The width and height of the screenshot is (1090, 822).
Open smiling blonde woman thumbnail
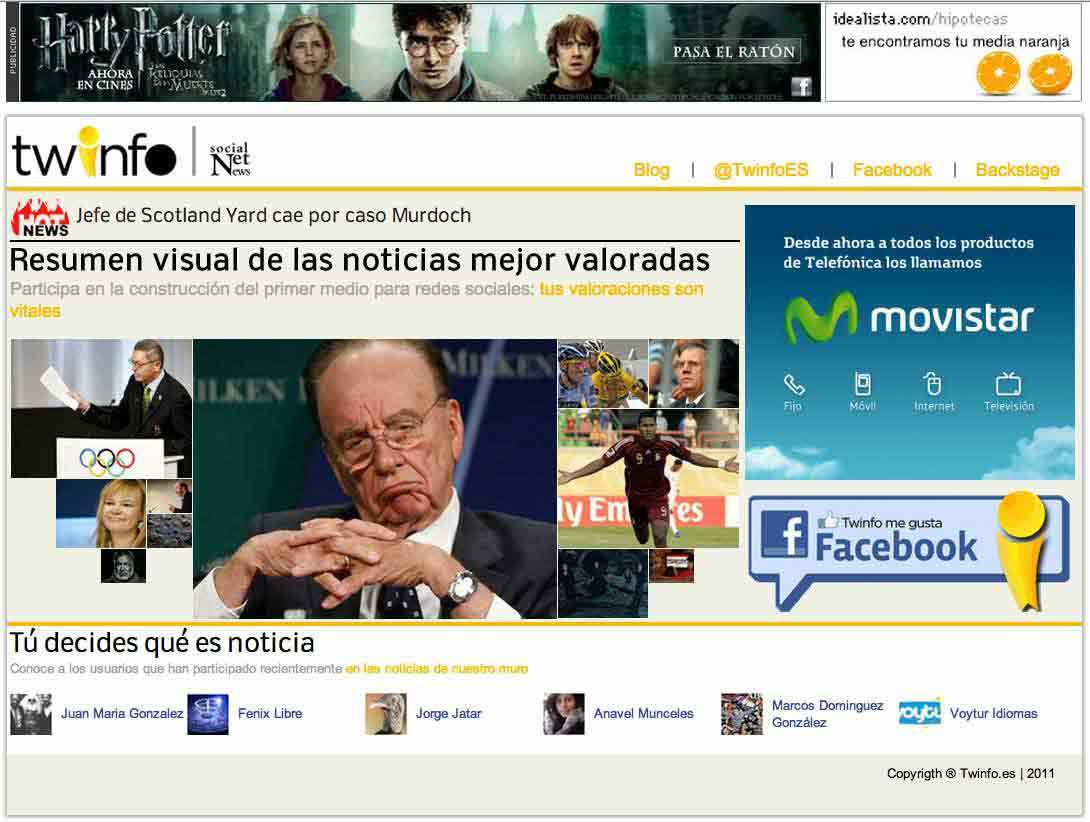[101, 513]
